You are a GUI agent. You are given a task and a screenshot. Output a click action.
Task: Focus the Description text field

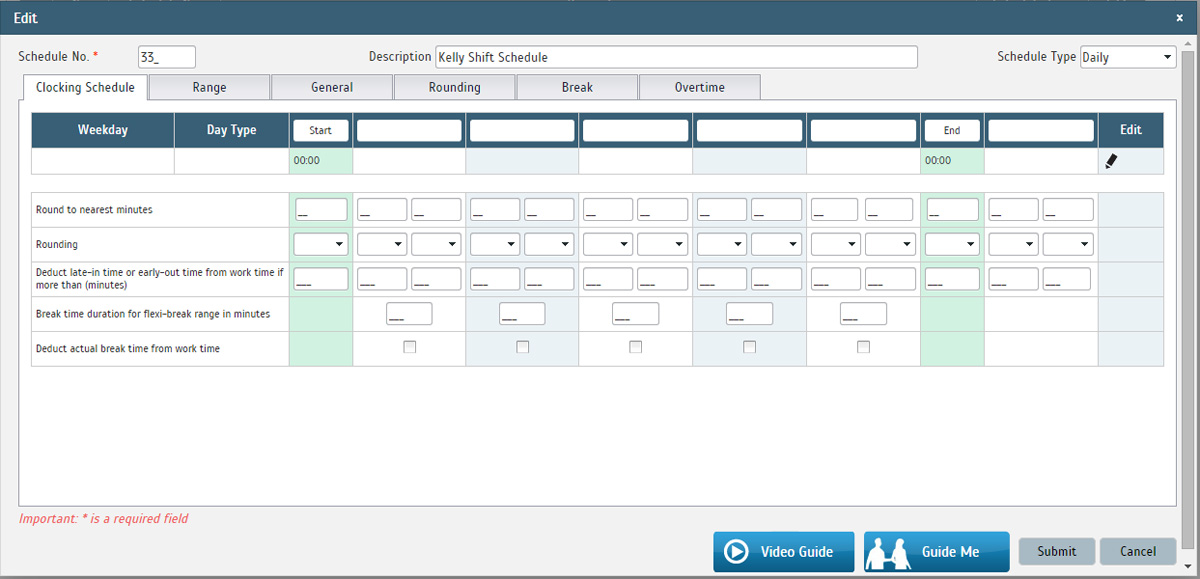(x=675, y=57)
